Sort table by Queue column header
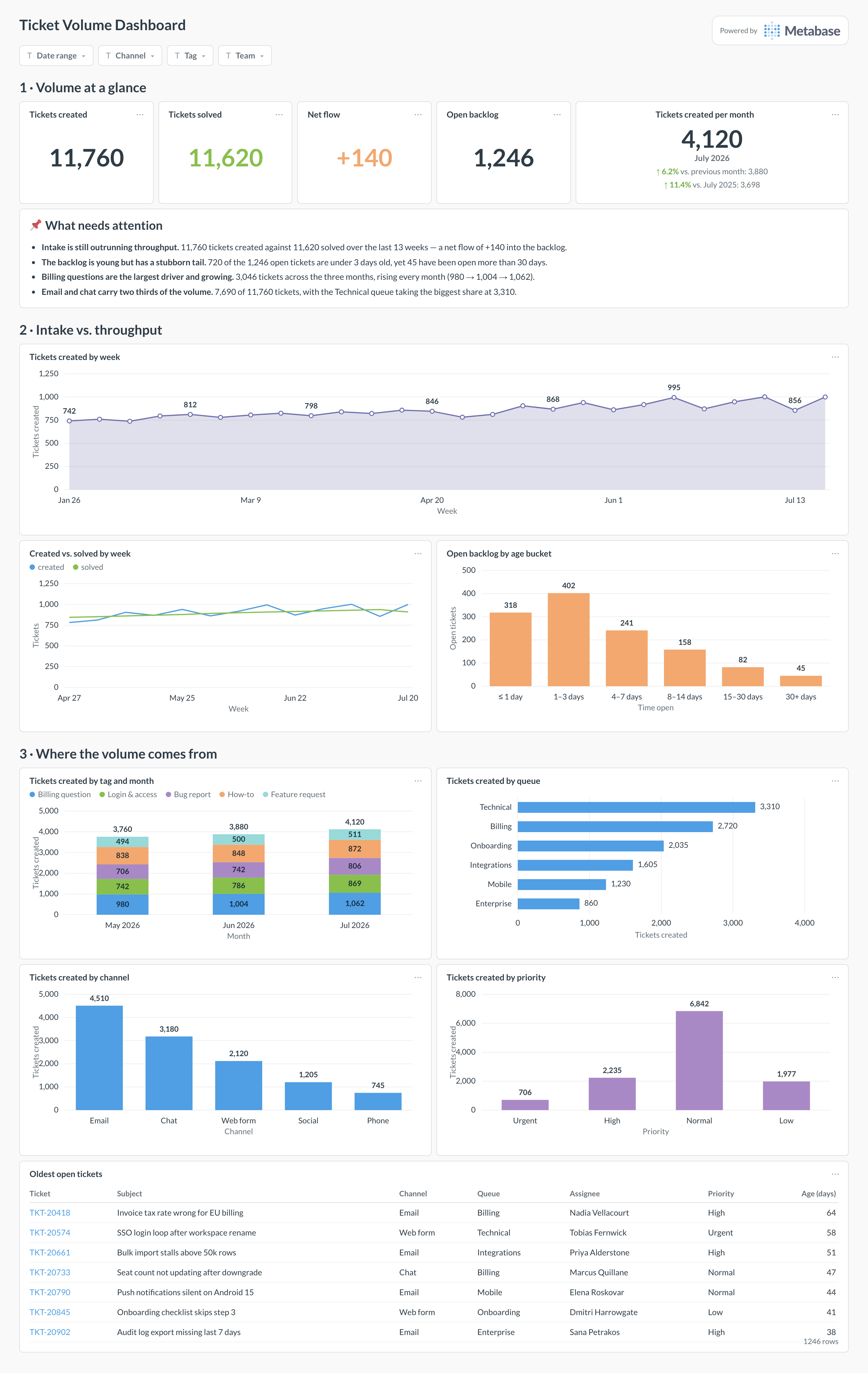This screenshot has height=1373, width=868. pyautogui.click(x=489, y=1194)
